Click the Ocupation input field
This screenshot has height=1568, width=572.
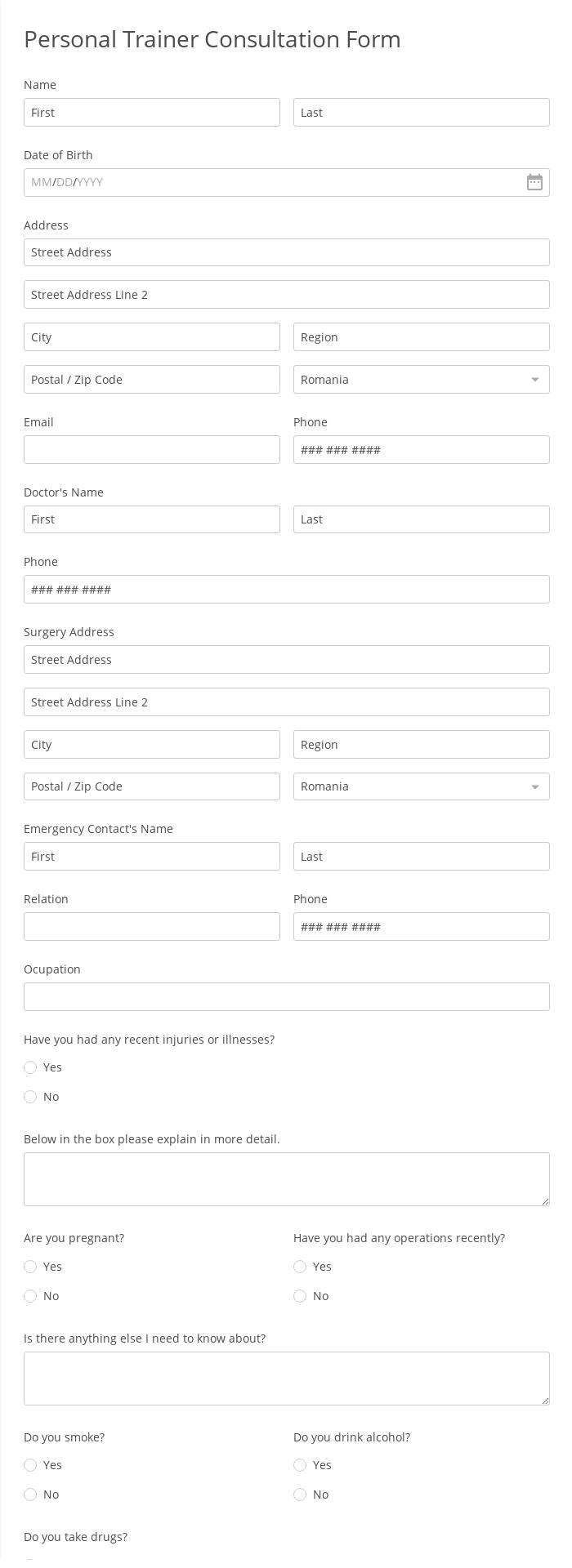[286, 996]
